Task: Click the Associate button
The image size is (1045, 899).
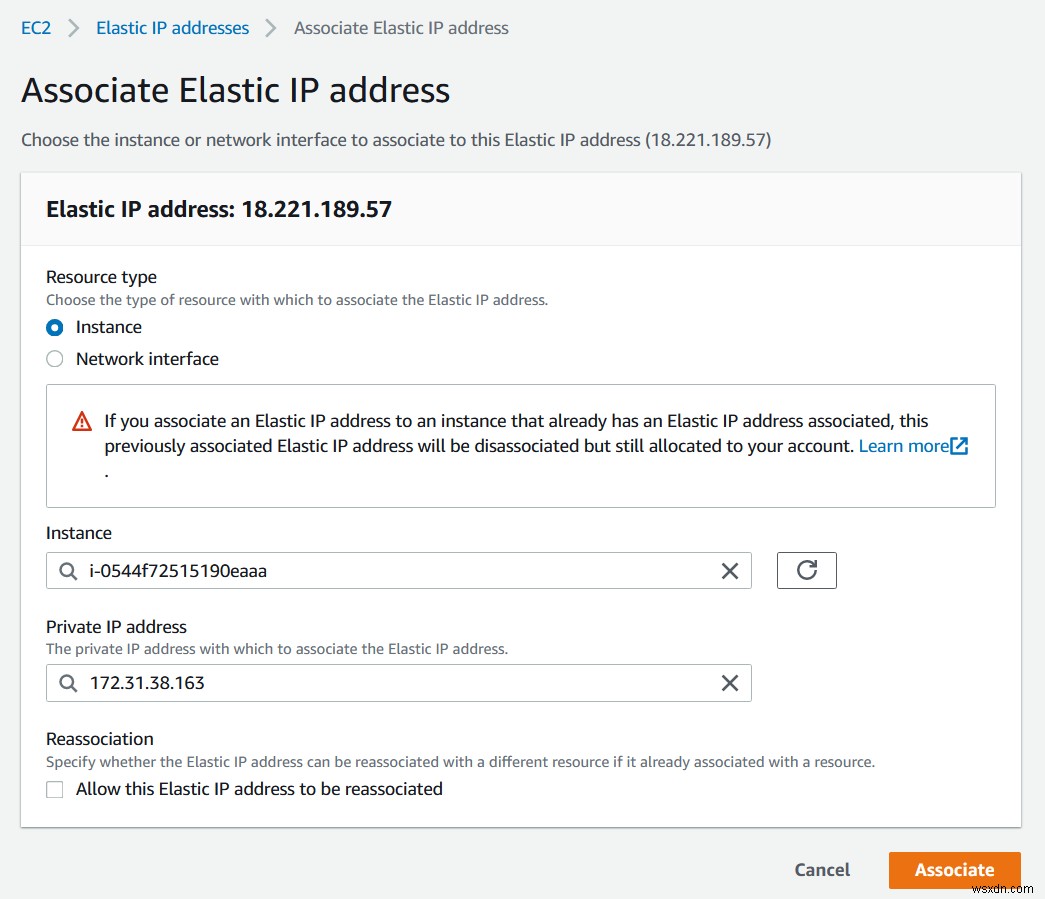Action: (954, 869)
